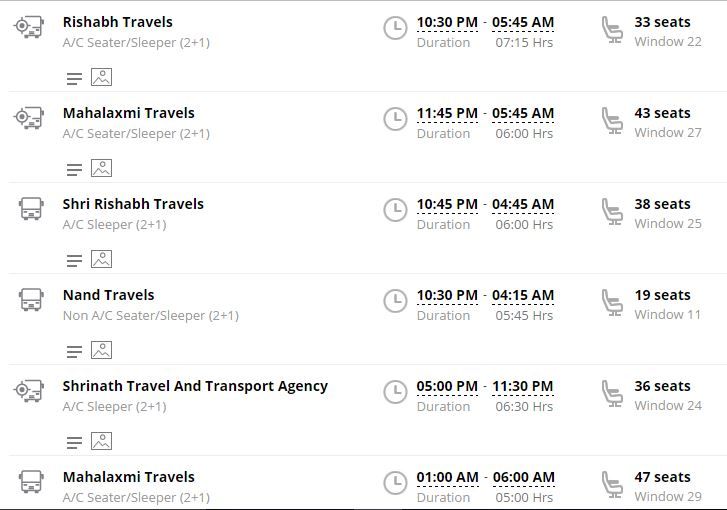Open Shri Rishabh Travels operator name
This screenshot has height=510, width=727.
tap(133, 204)
